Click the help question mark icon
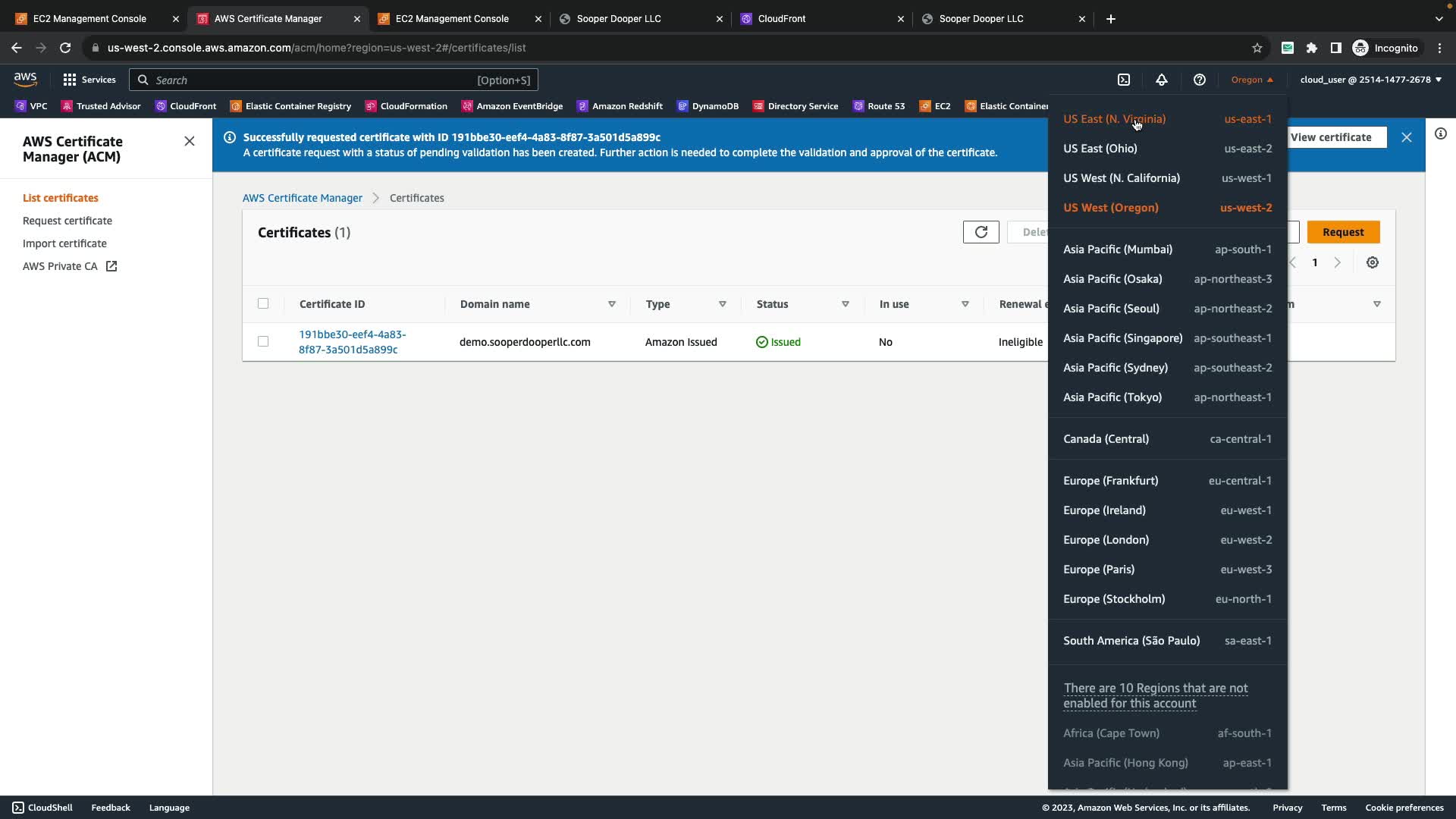The height and width of the screenshot is (819, 1456). point(1199,80)
